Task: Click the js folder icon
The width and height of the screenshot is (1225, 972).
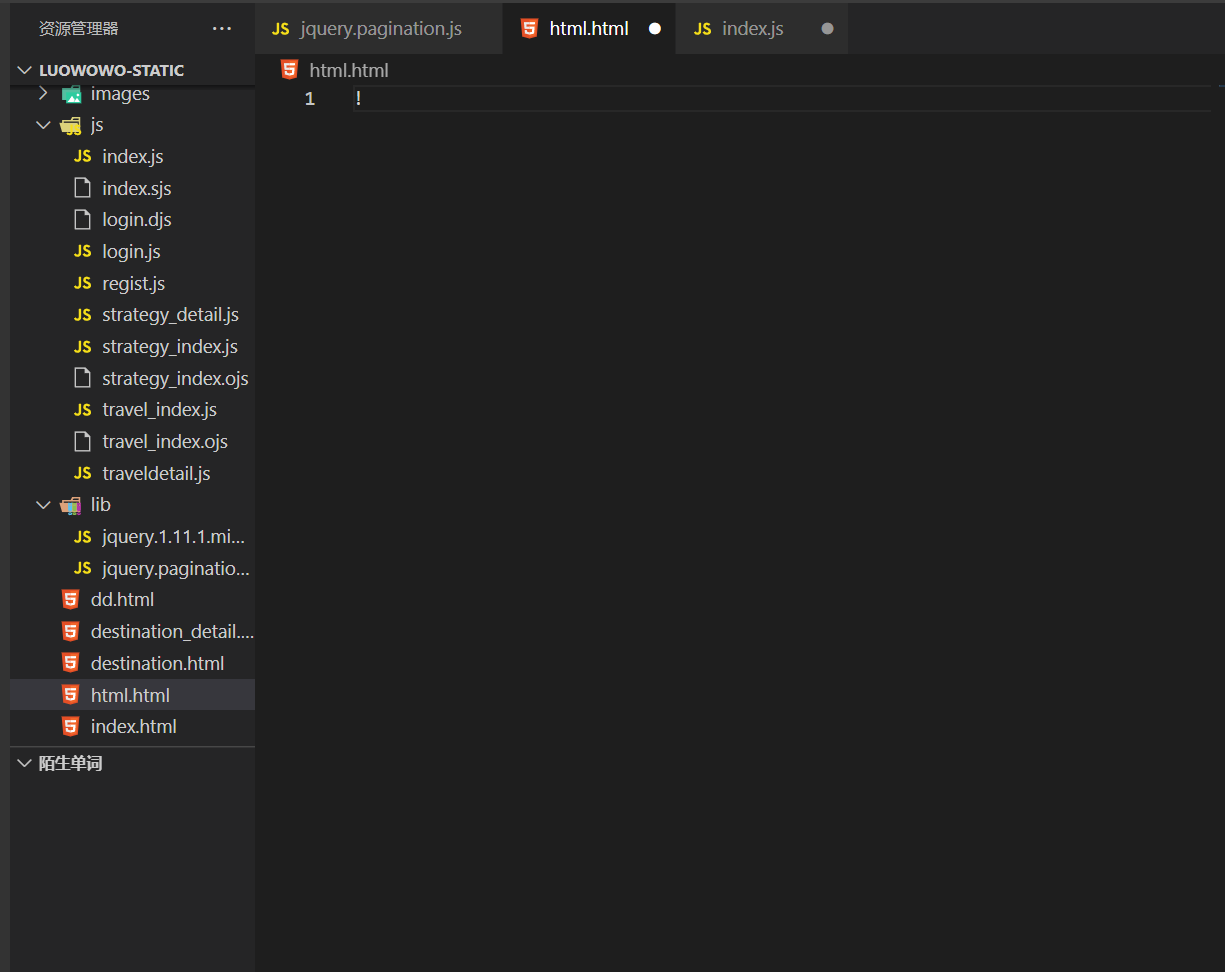Action: click(71, 125)
